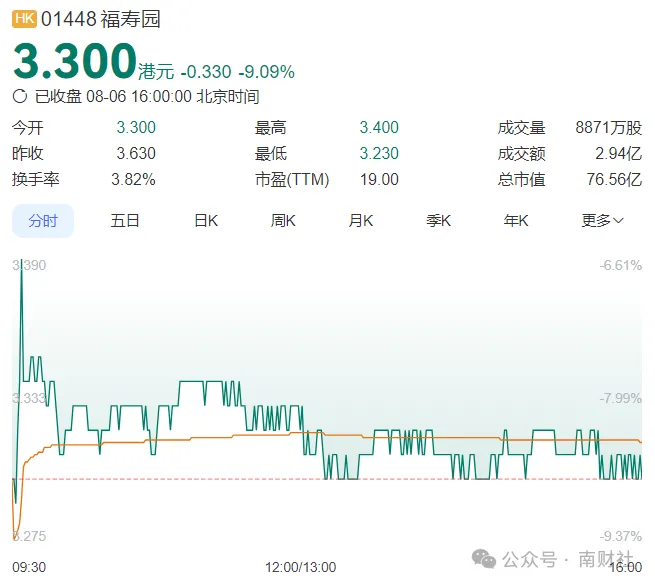Click the 成交量 8871万股 value

tap(608, 128)
